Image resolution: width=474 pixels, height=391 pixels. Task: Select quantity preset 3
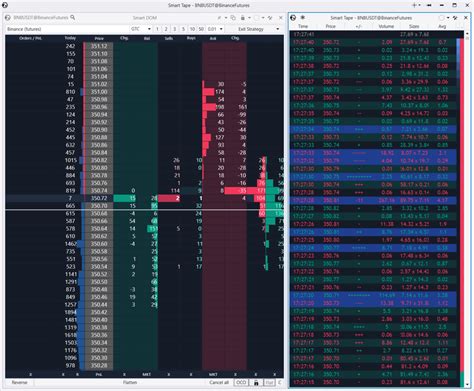(175, 29)
